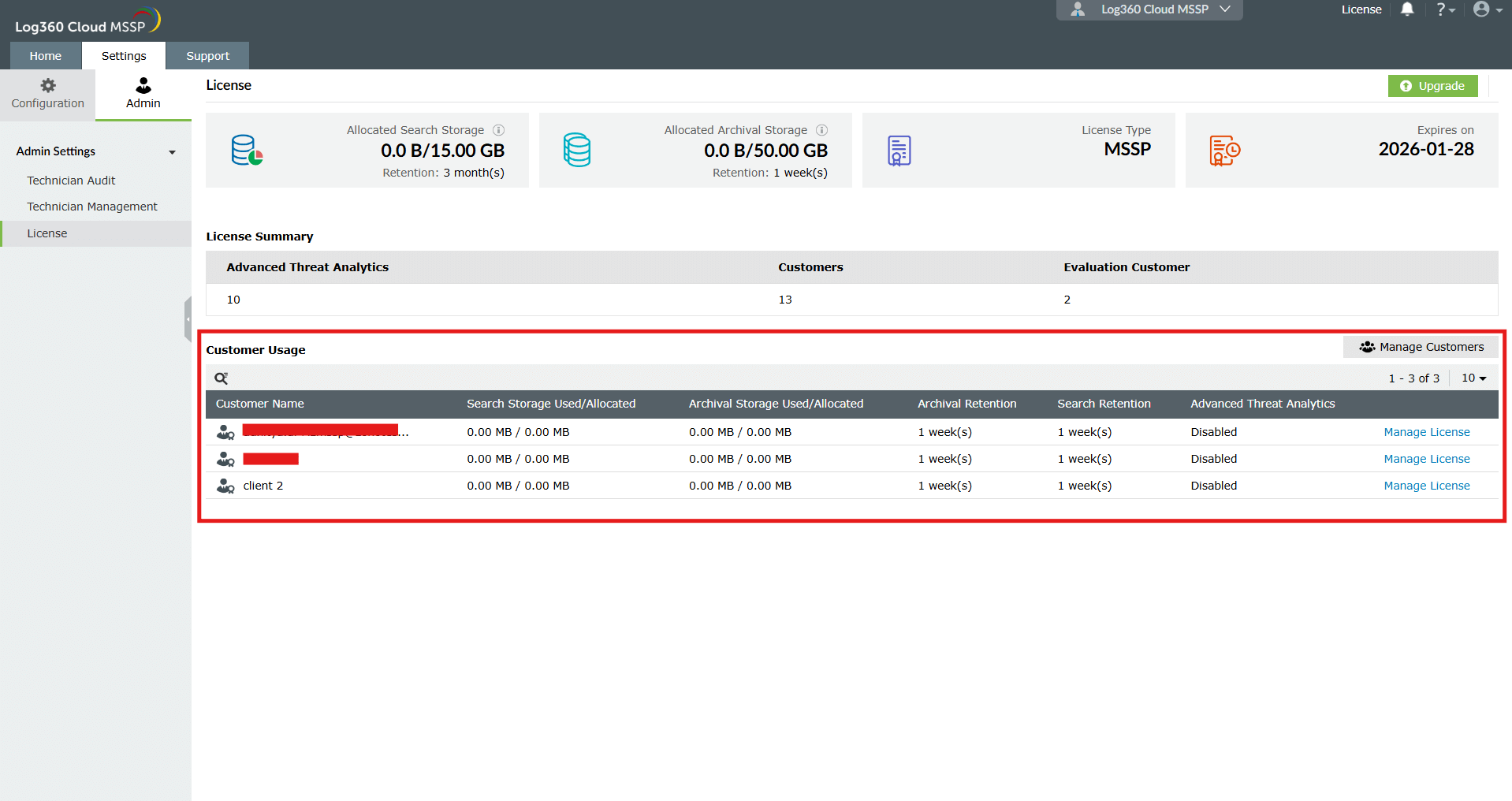
Task: Expand the help question mark menu
Action: click(x=1445, y=9)
